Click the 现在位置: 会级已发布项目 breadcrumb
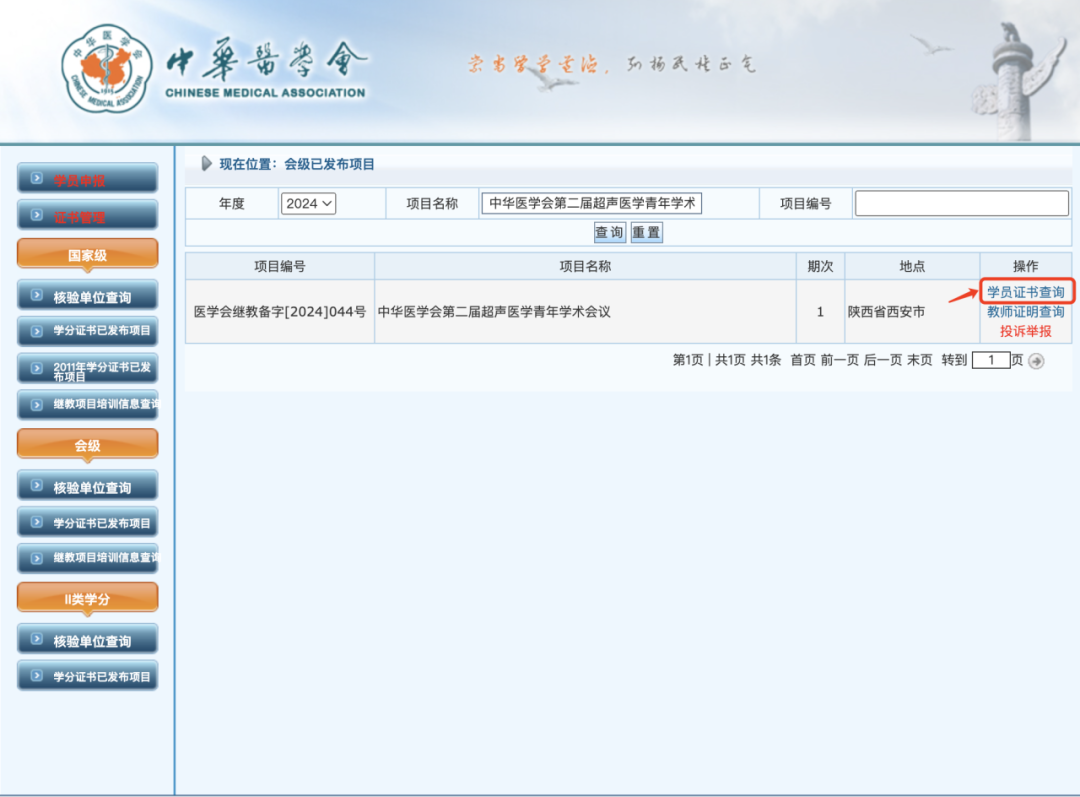 point(297,164)
